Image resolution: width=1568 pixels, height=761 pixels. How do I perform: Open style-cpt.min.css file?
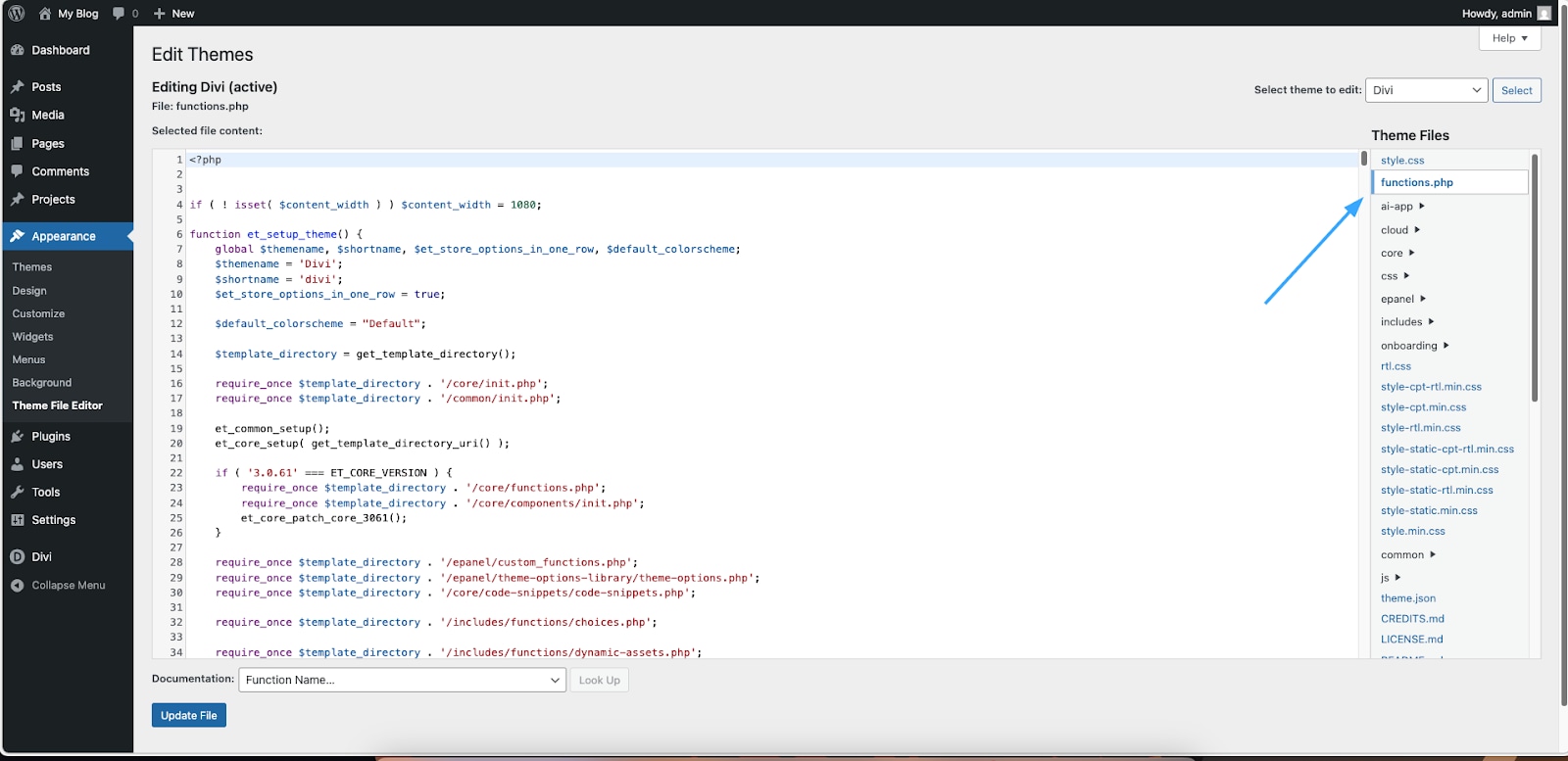click(x=1423, y=407)
